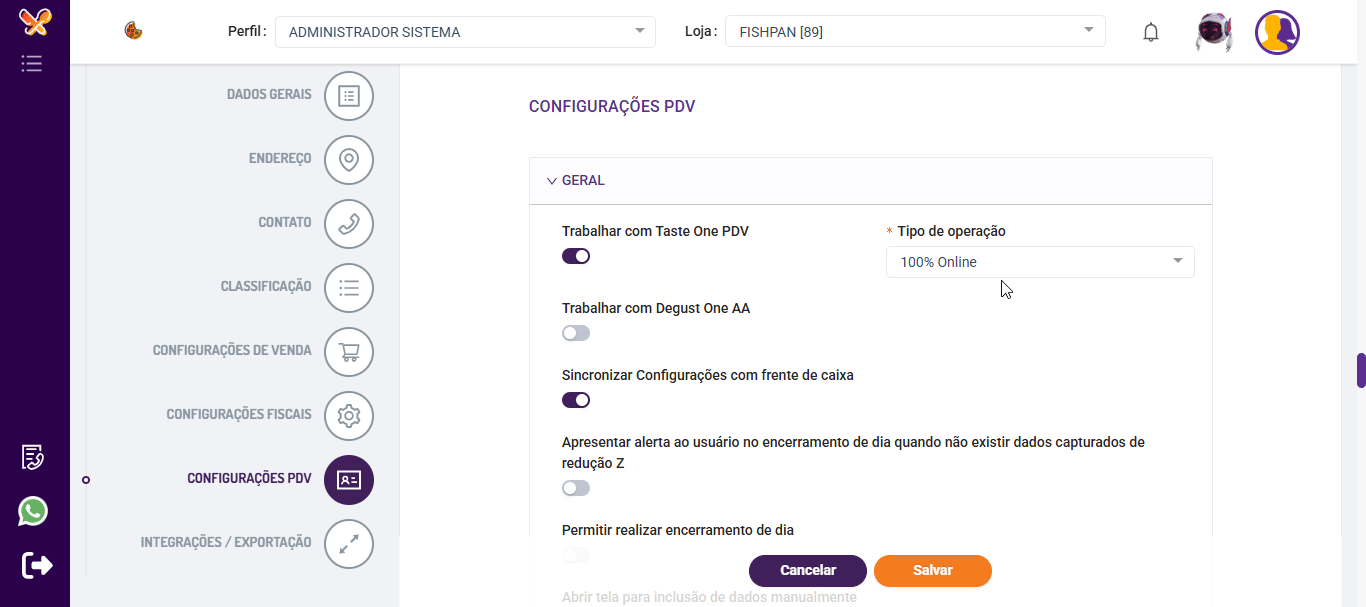Open the WhatsApp support icon
The image size is (1366, 607).
pos(33,512)
